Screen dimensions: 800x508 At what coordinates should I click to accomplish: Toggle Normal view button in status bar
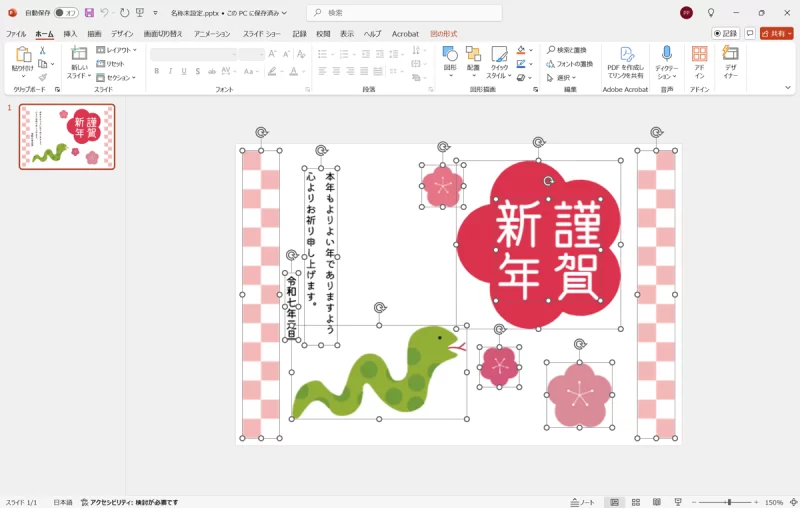click(614, 502)
